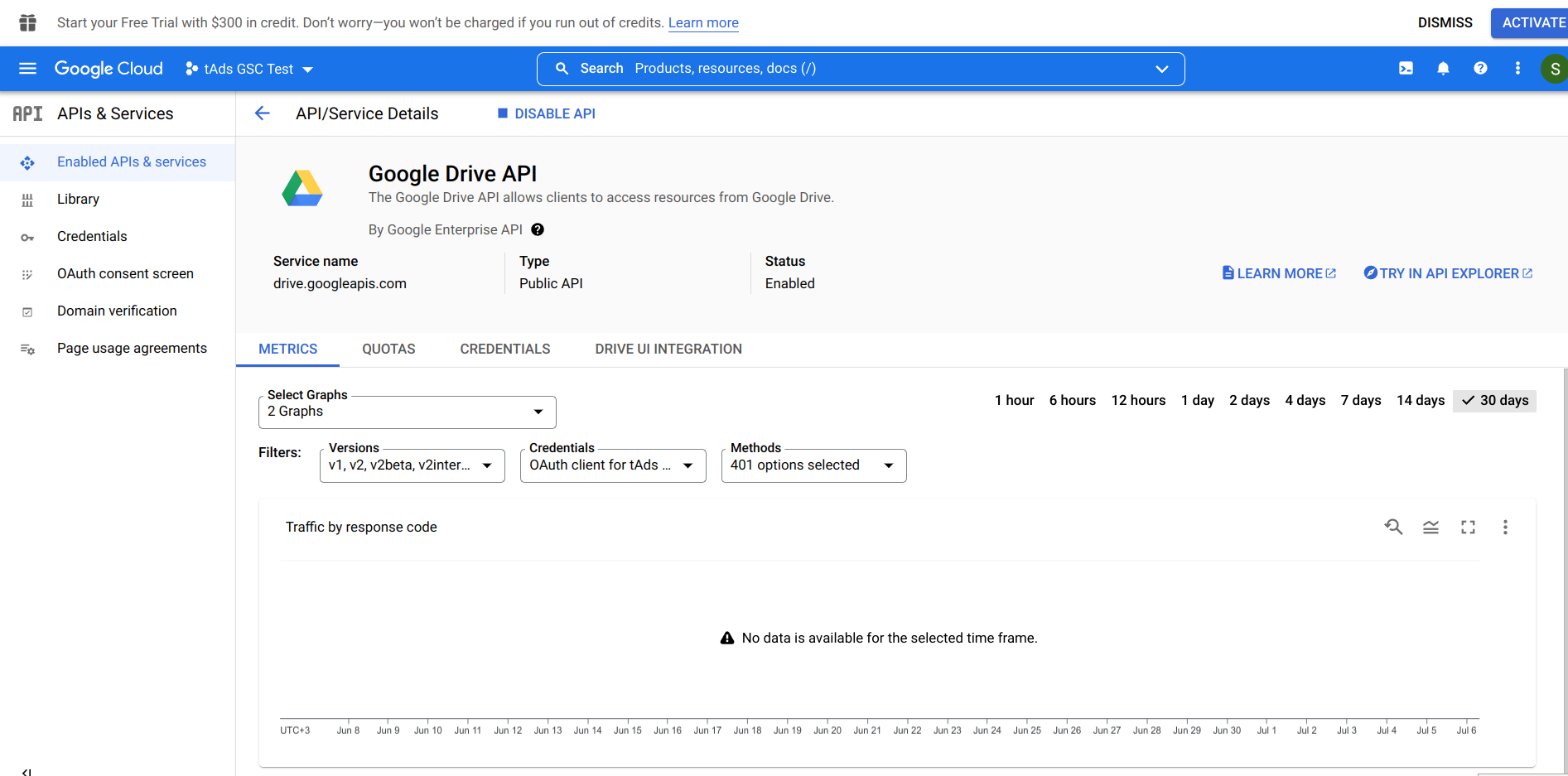Image resolution: width=1568 pixels, height=776 pixels.
Task: Switch to the QUOTAS tab
Action: [388, 349]
